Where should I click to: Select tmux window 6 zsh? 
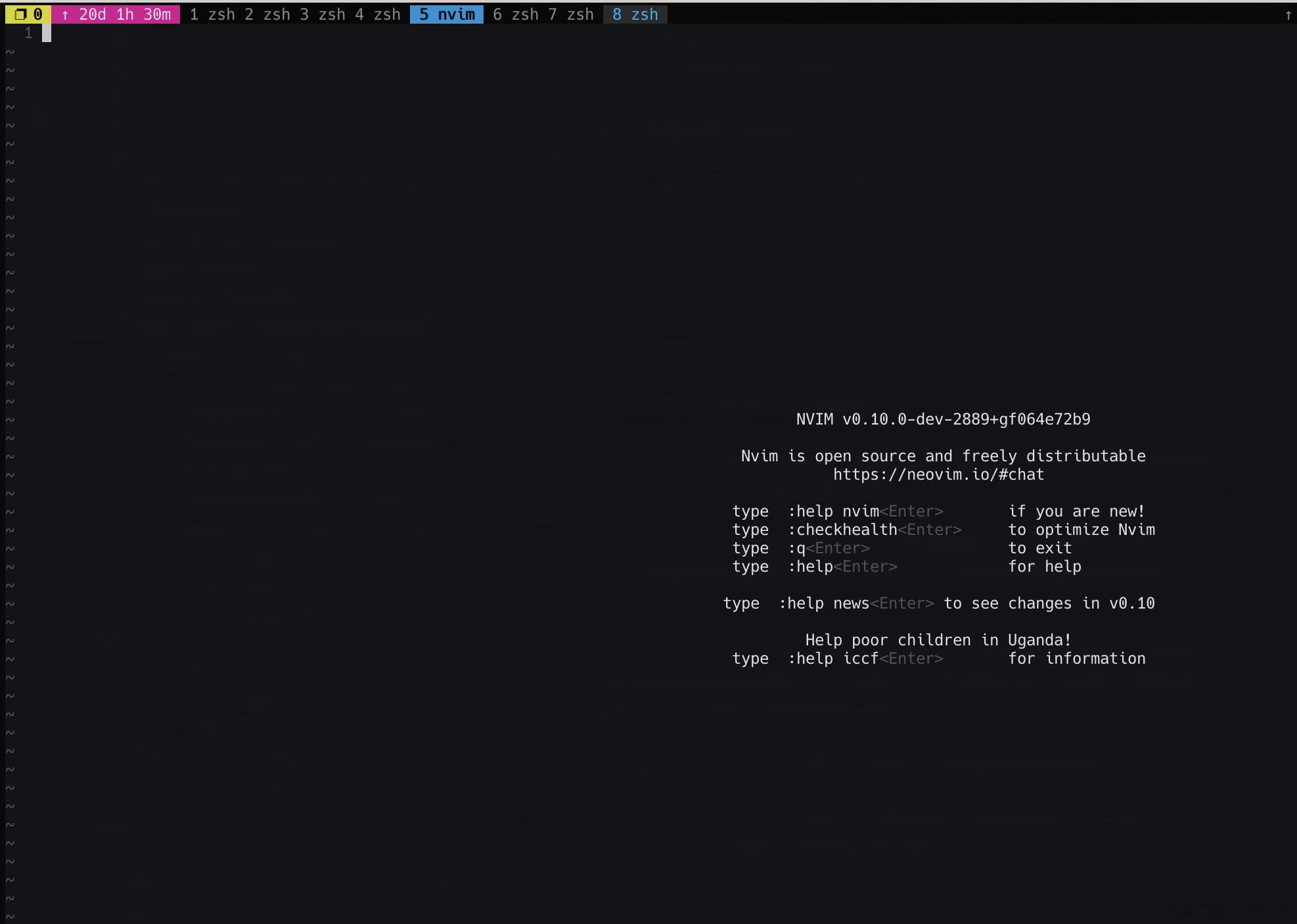(516, 14)
